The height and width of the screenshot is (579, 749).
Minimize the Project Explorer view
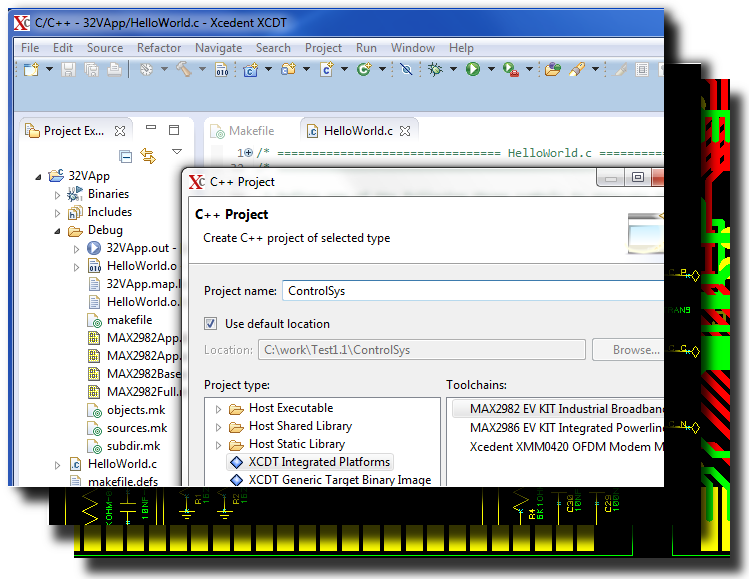[151, 128]
